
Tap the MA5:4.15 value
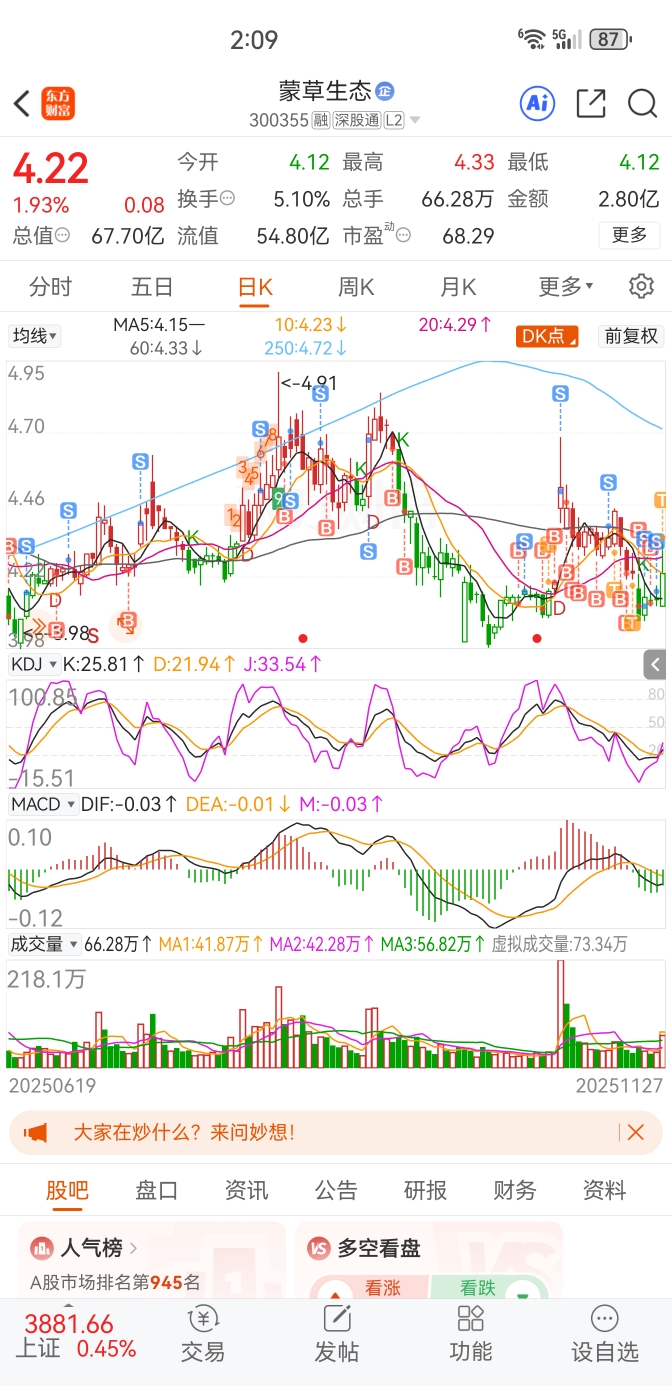(158, 325)
